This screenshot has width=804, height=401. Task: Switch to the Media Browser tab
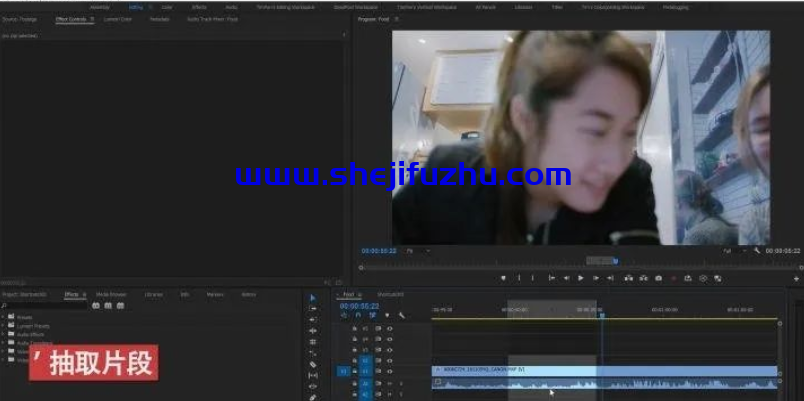(x=111, y=294)
